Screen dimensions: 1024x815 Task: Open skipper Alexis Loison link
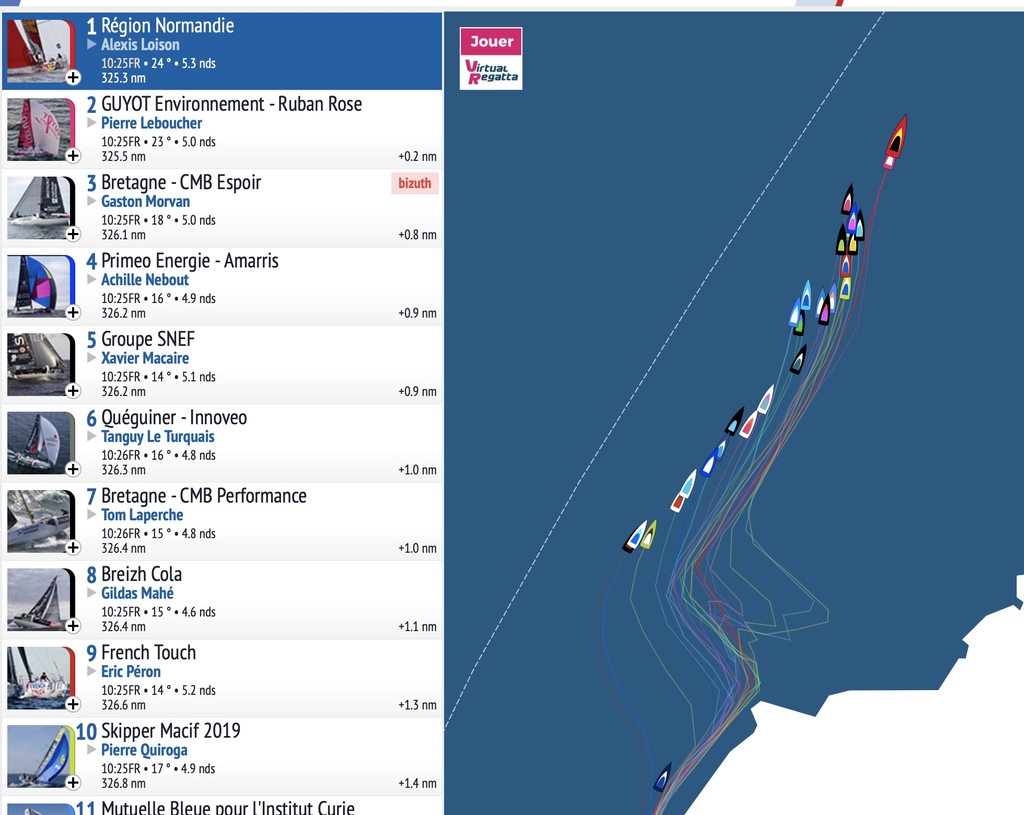click(x=140, y=44)
